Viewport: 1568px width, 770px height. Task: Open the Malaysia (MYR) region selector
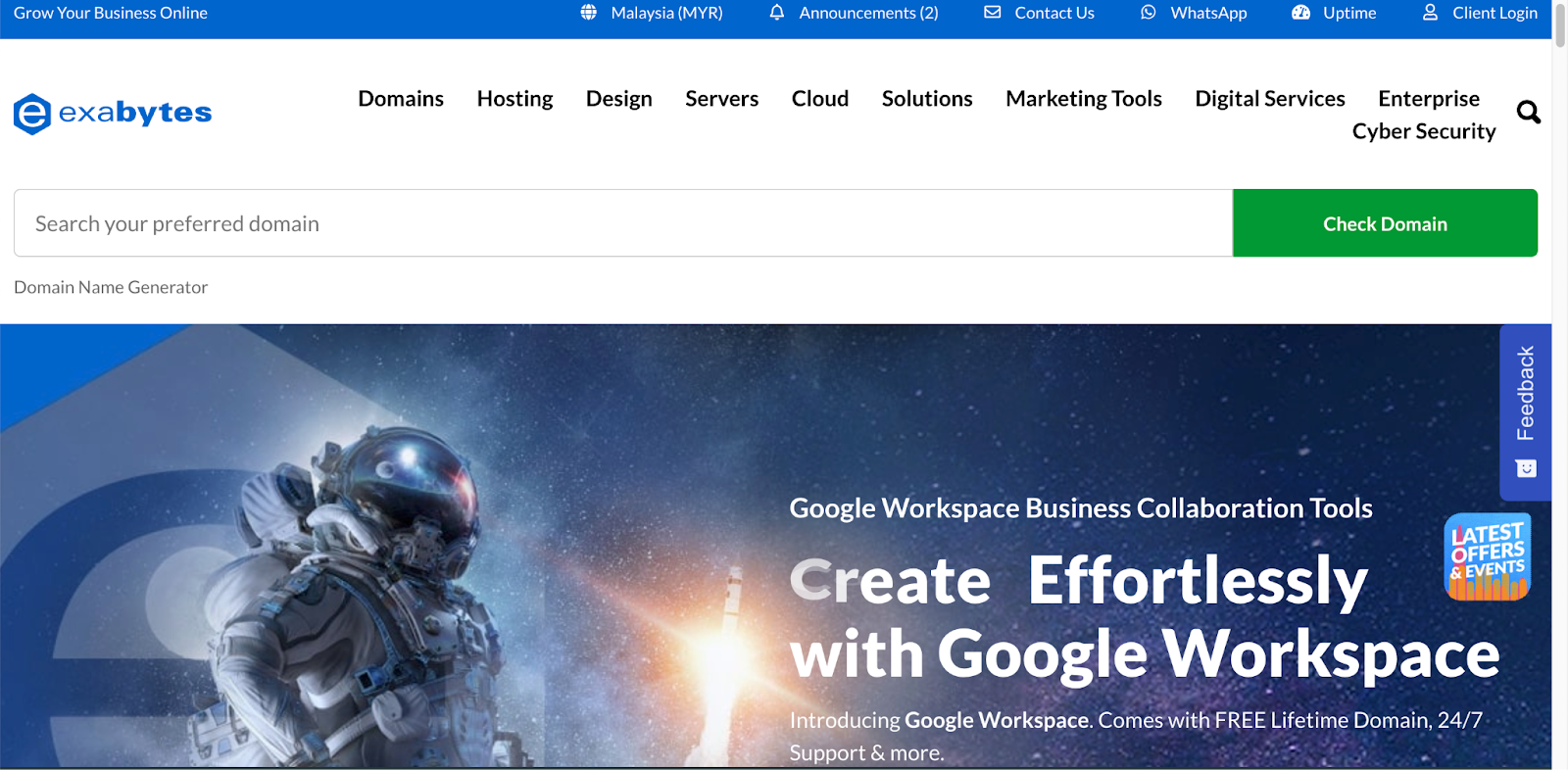coord(666,13)
